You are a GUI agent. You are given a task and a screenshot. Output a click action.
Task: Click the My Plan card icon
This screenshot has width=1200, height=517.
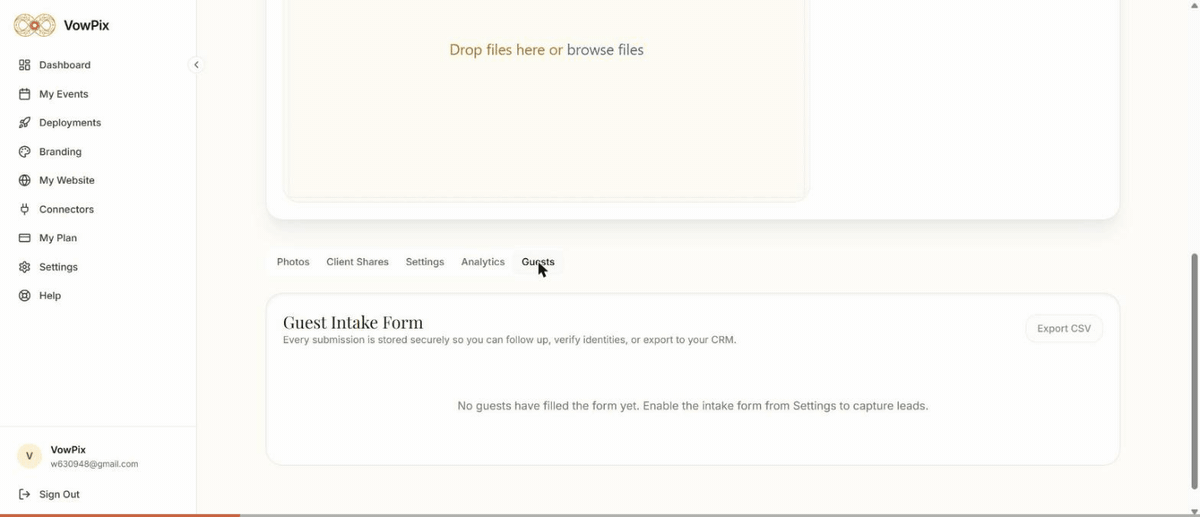click(25, 238)
